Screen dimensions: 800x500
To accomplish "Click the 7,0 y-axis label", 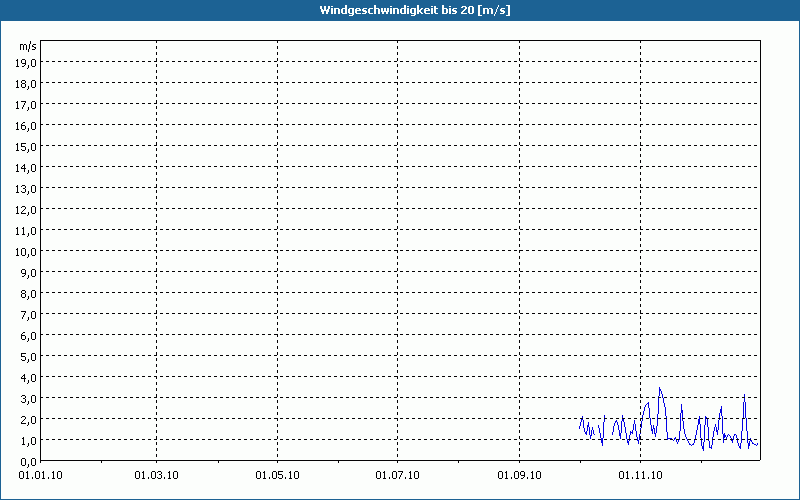I will point(28,315).
